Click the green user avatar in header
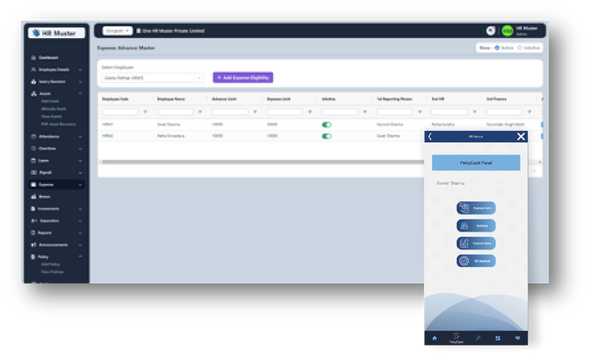590x361 pixels. (507, 31)
